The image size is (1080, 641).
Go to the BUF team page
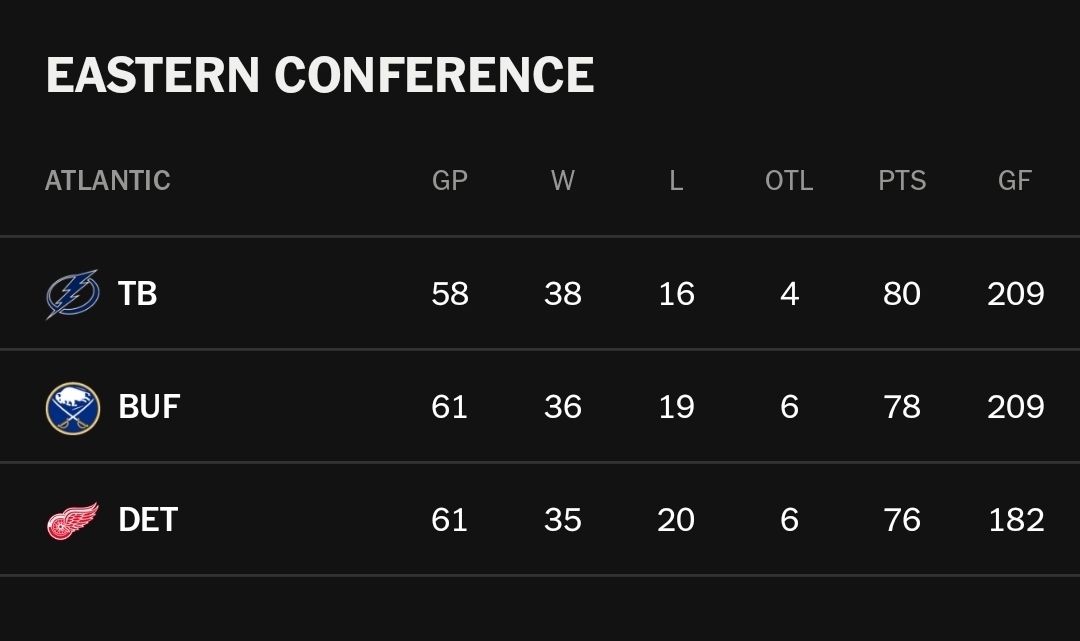pos(149,407)
